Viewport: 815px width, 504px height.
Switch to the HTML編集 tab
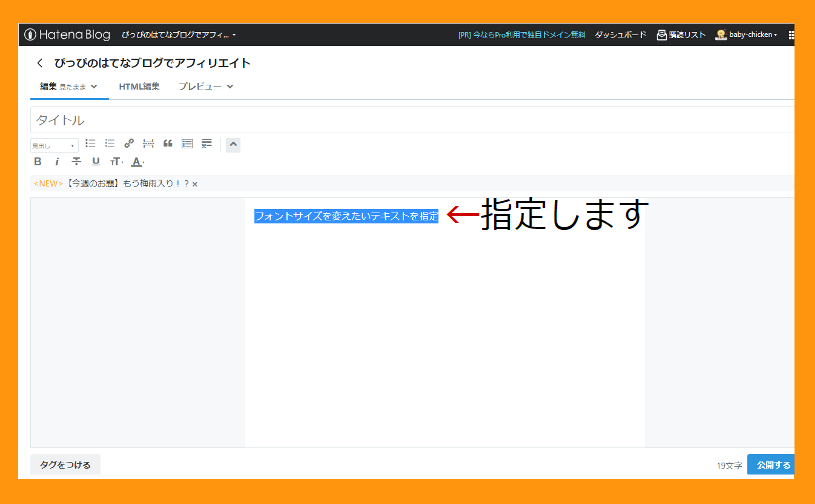click(x=139, y=87)
